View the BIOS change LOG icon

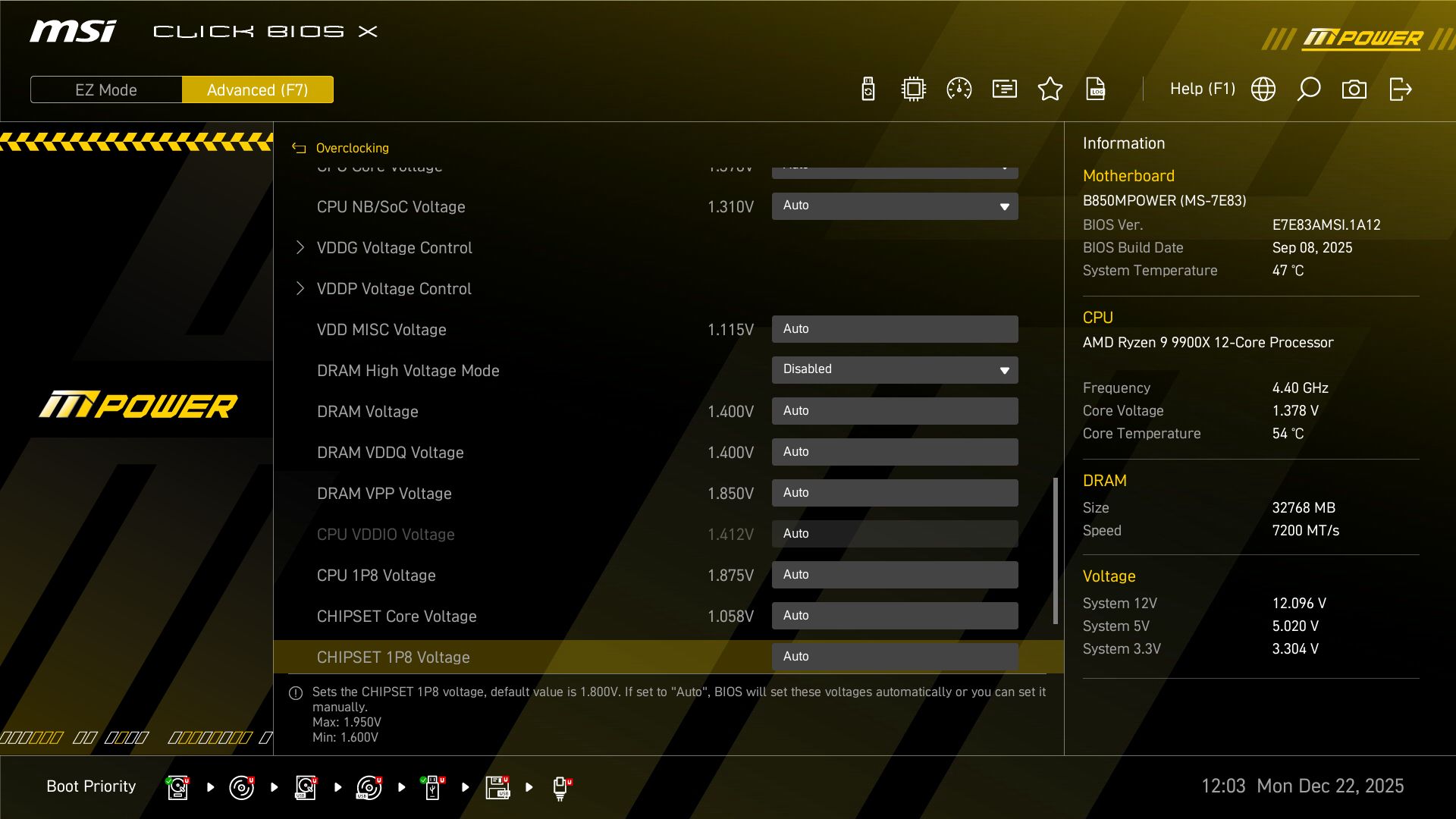coord(1097,89)
